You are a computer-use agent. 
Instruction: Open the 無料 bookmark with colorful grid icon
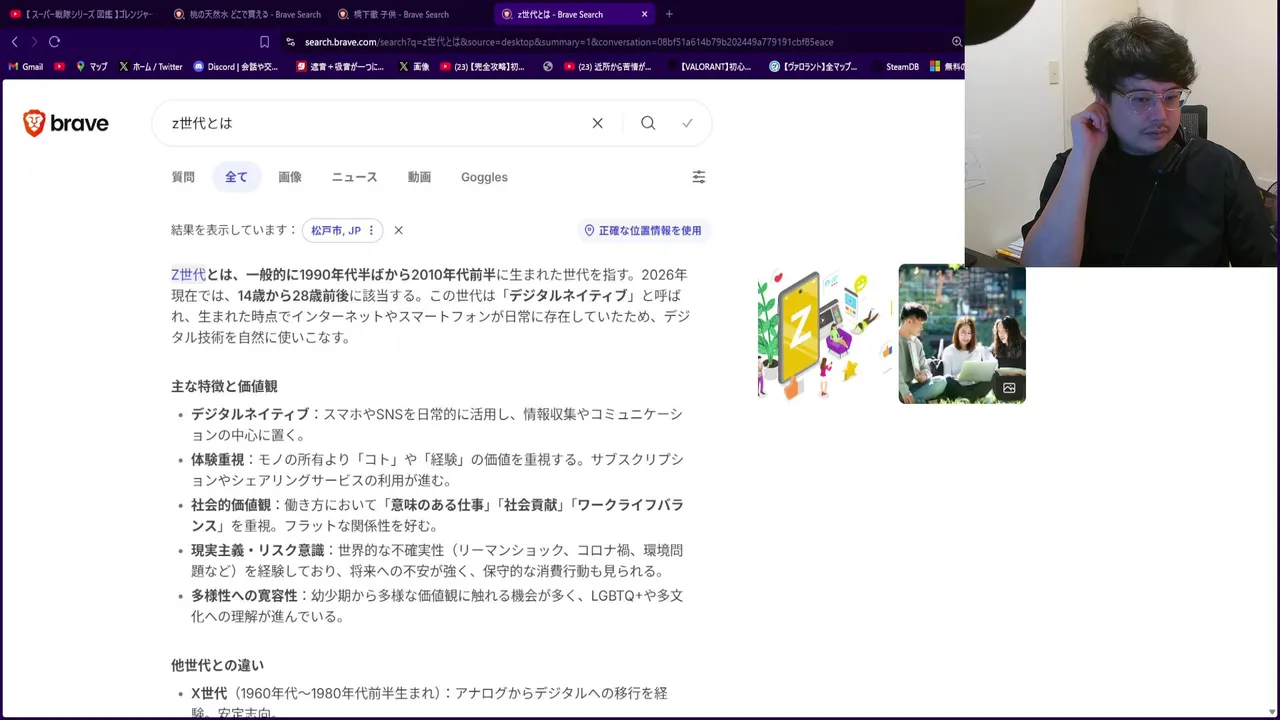(947, 67)
